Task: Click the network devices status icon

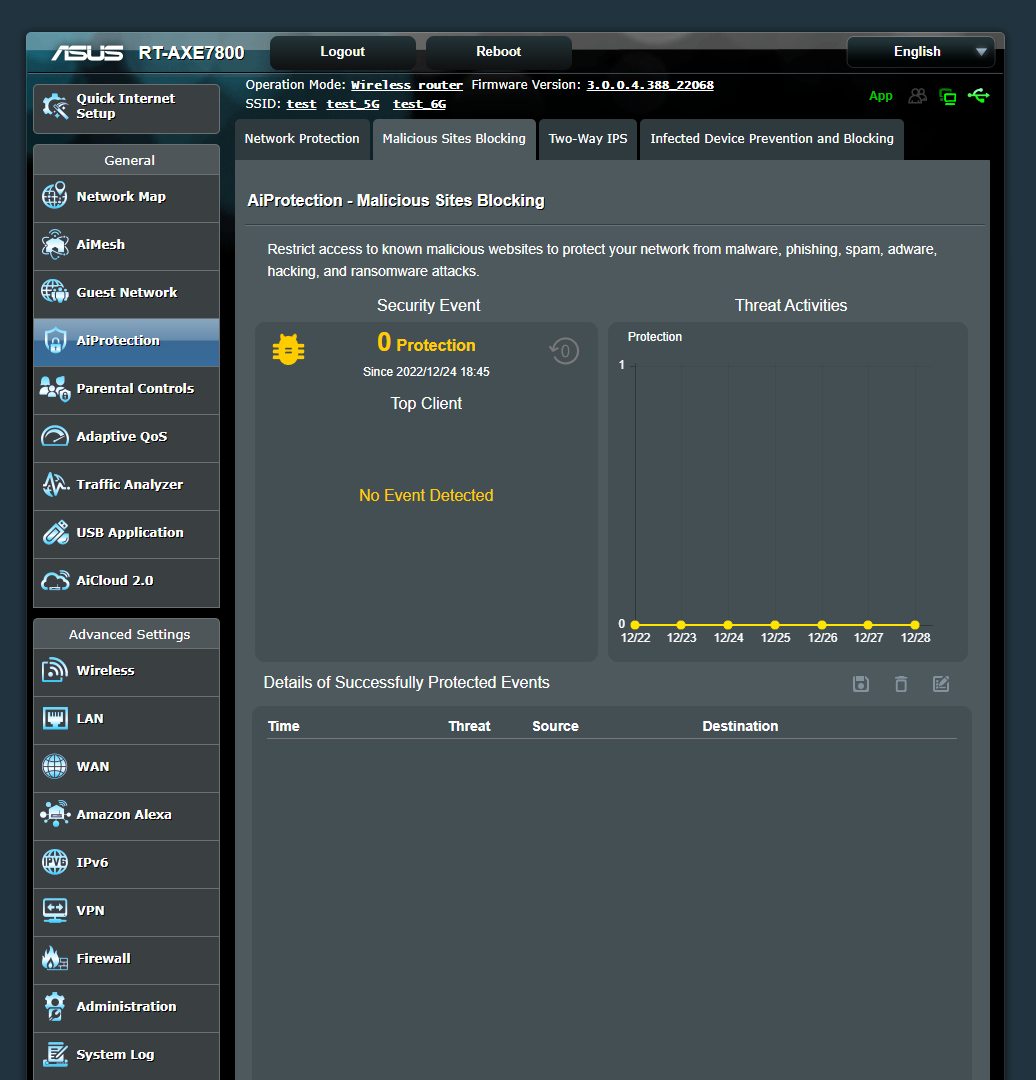Action: coord(948,96)
